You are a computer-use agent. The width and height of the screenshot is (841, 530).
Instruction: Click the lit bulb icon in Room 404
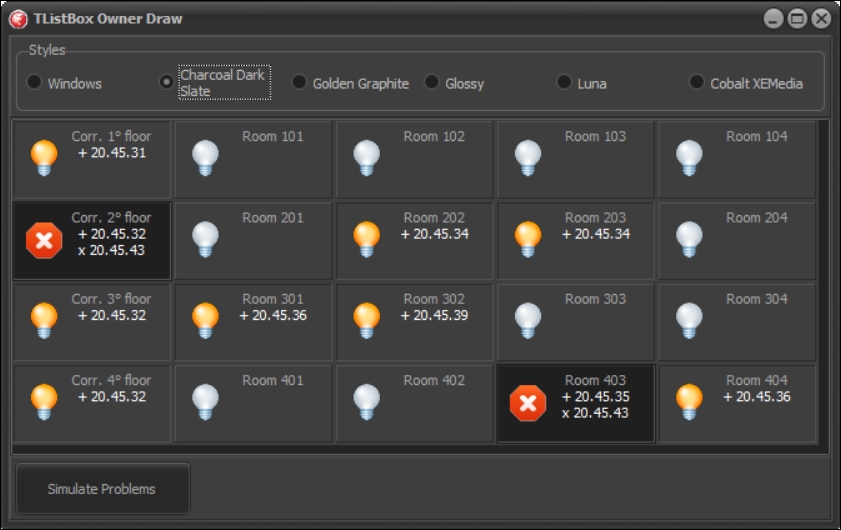689,402
